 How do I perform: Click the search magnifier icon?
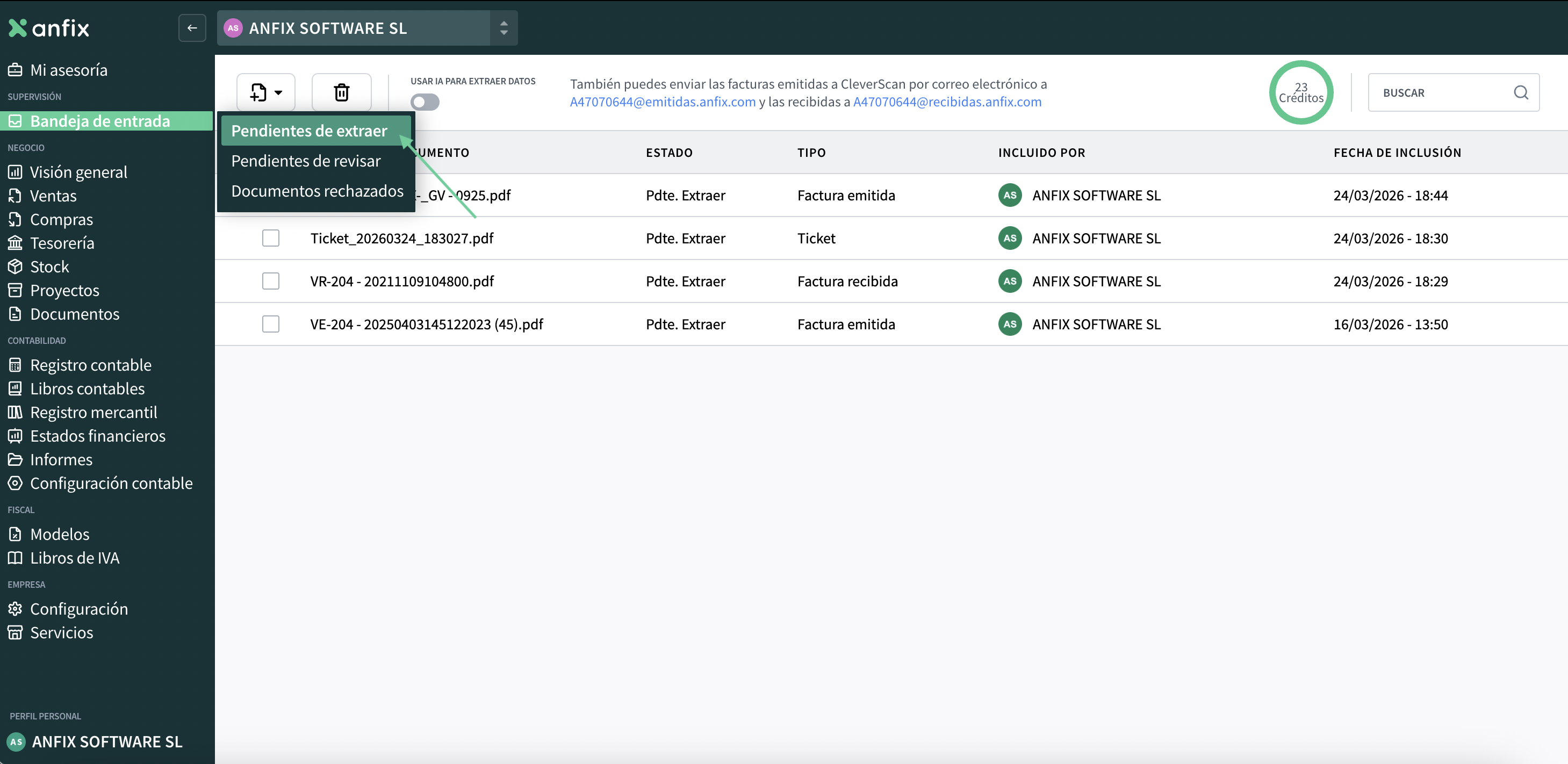point(1521,92)
